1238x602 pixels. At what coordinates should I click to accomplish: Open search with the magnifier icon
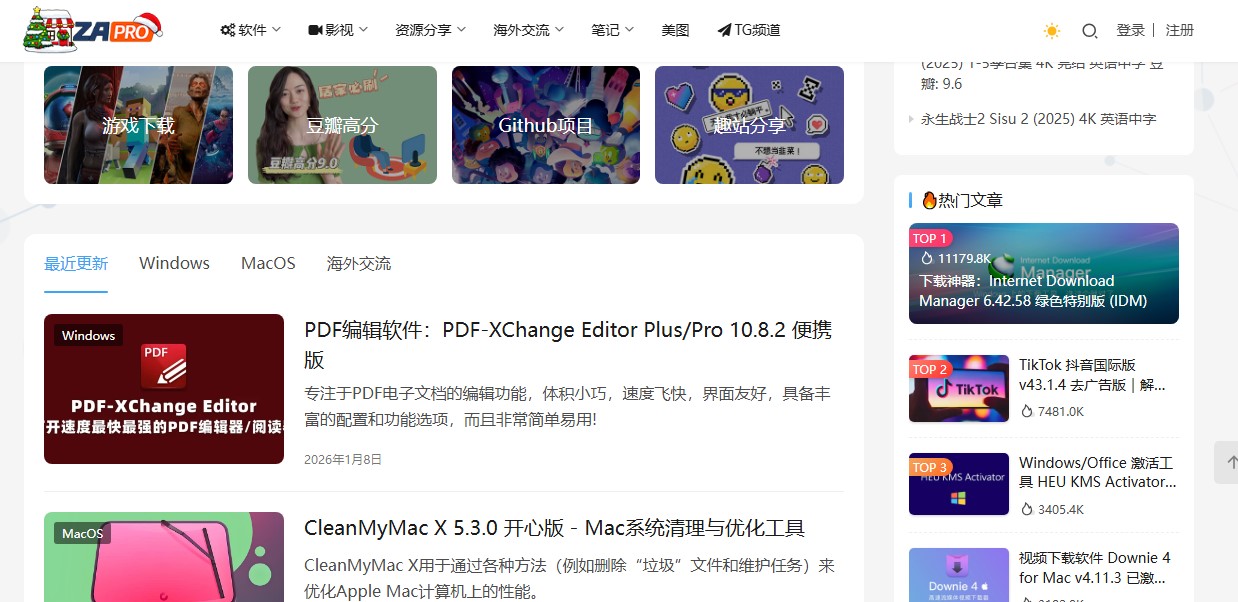coord(1090,31)
